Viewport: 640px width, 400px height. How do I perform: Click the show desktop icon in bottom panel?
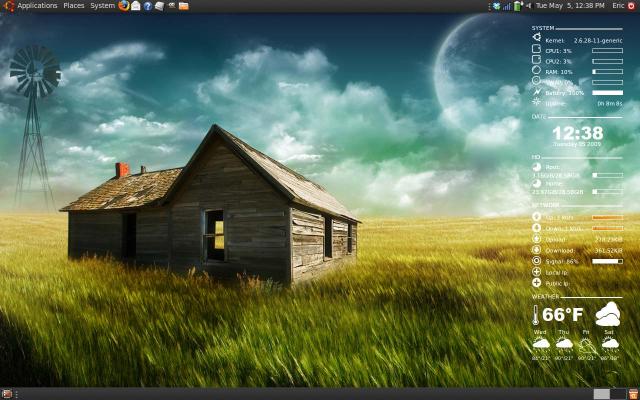click(x=7, y=394)
